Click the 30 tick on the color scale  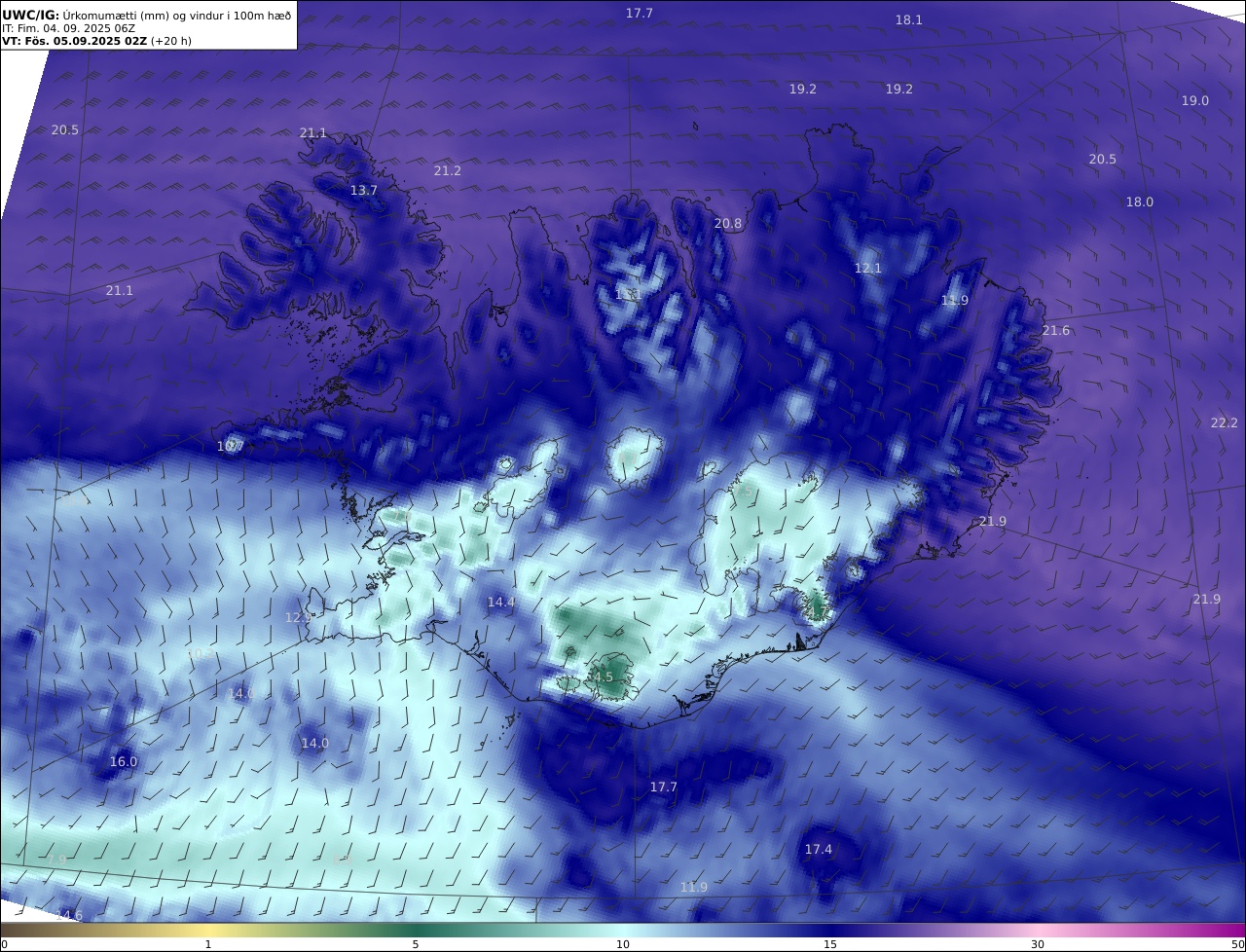[x=1038, y=944]
